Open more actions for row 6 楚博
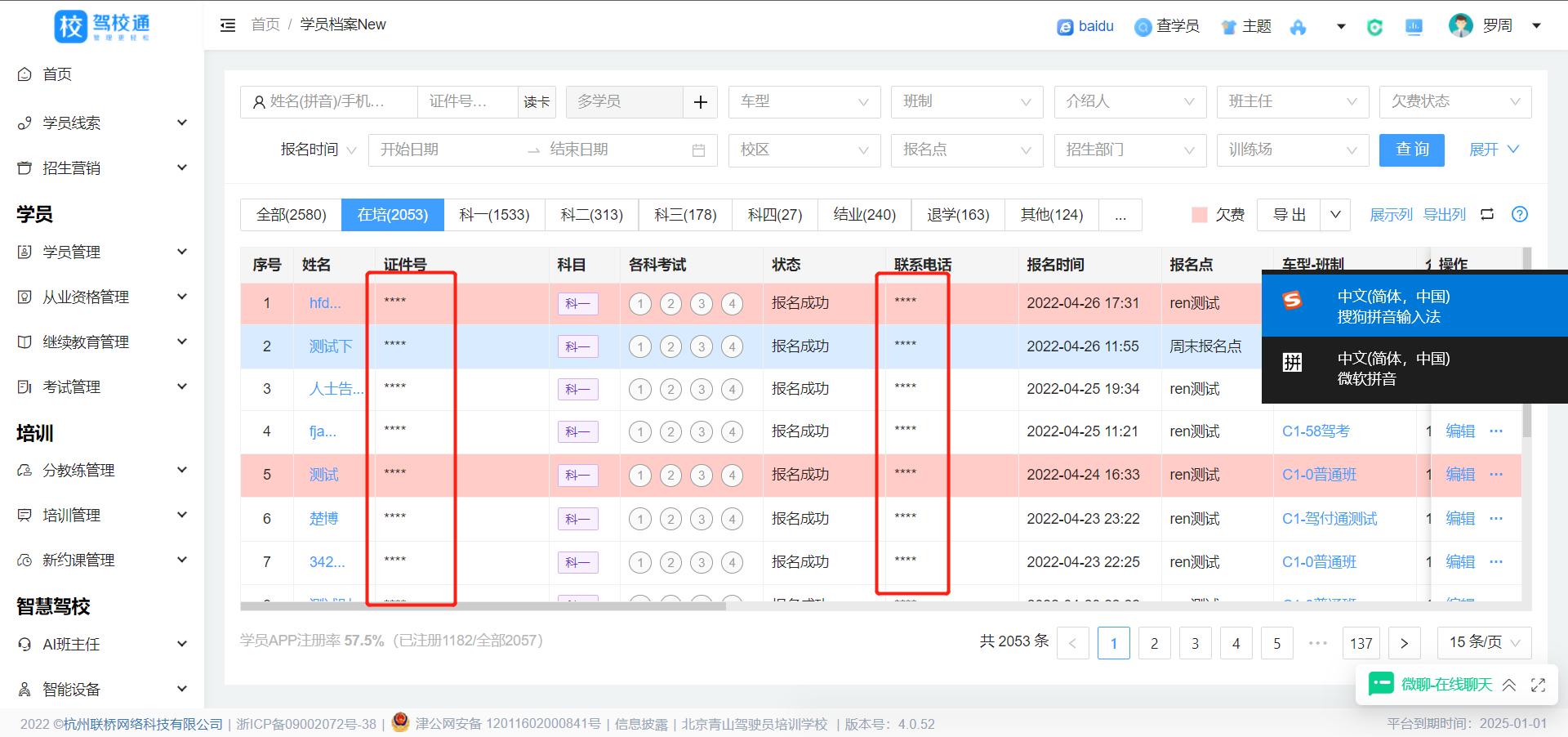 (x=1496, y=518)
